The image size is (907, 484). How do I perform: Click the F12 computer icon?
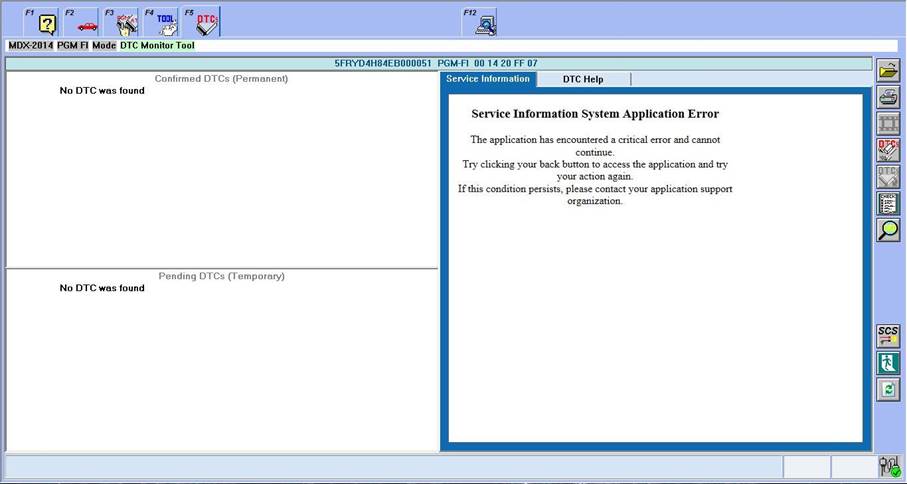[x=485, y=24]
